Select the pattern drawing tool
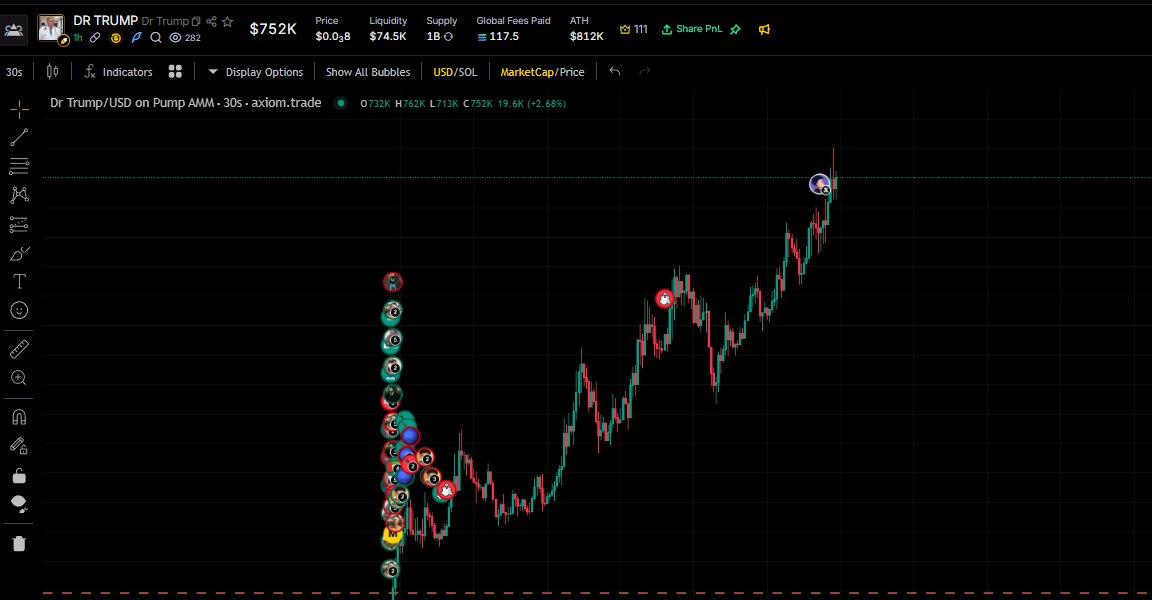Image resolution: width=1152 pixels, height=600 pixels. (x=19, y=195)
